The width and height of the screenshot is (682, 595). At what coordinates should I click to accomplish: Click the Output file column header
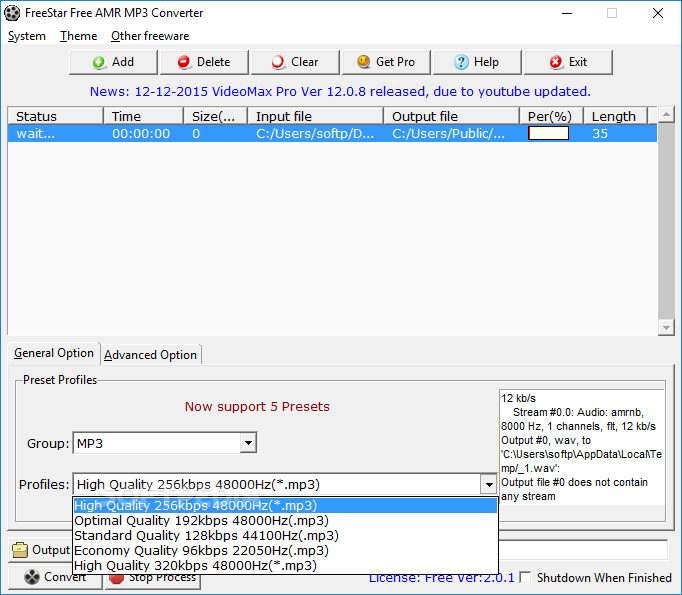pos(452,116)
